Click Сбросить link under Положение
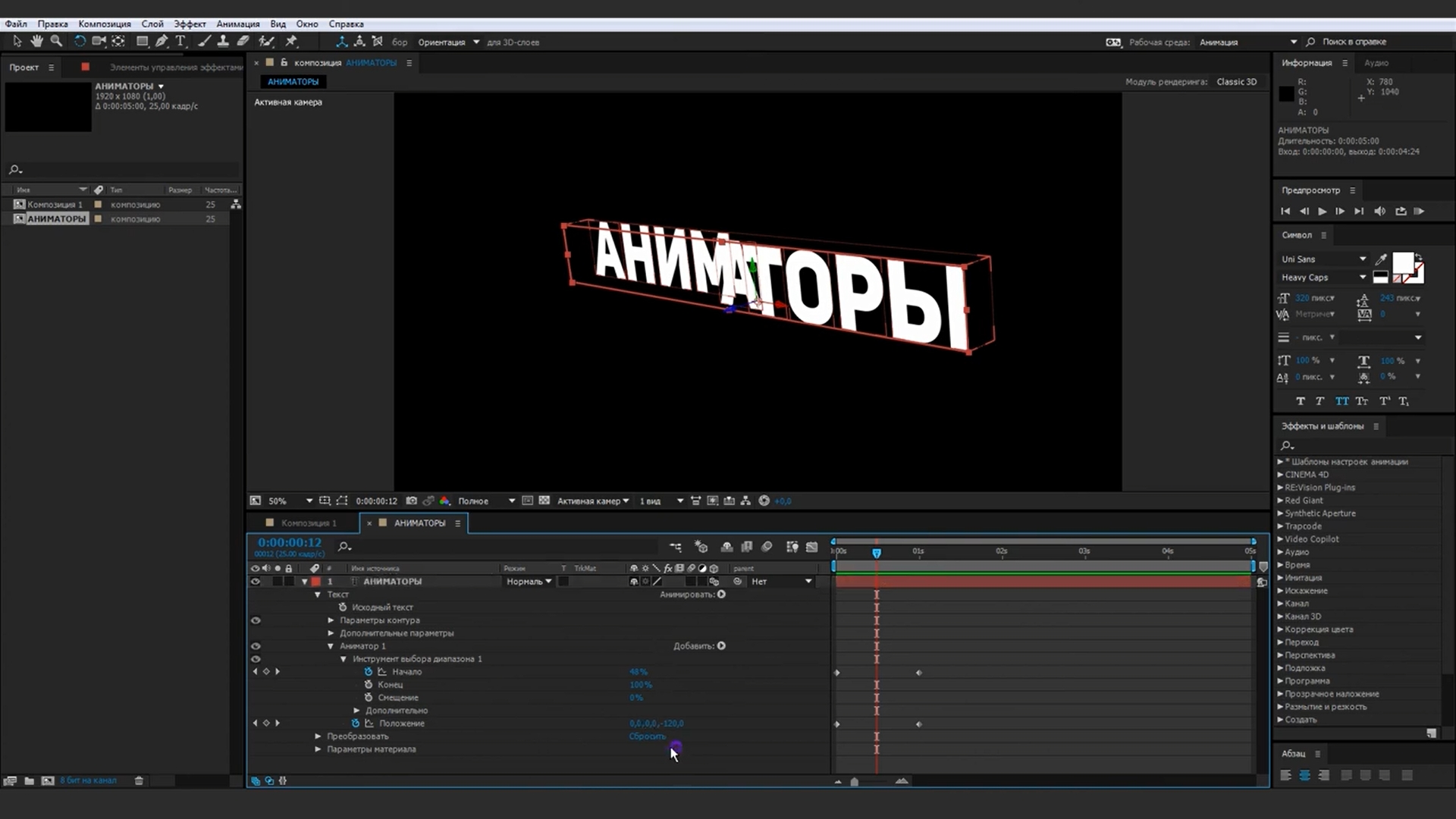 647,736
